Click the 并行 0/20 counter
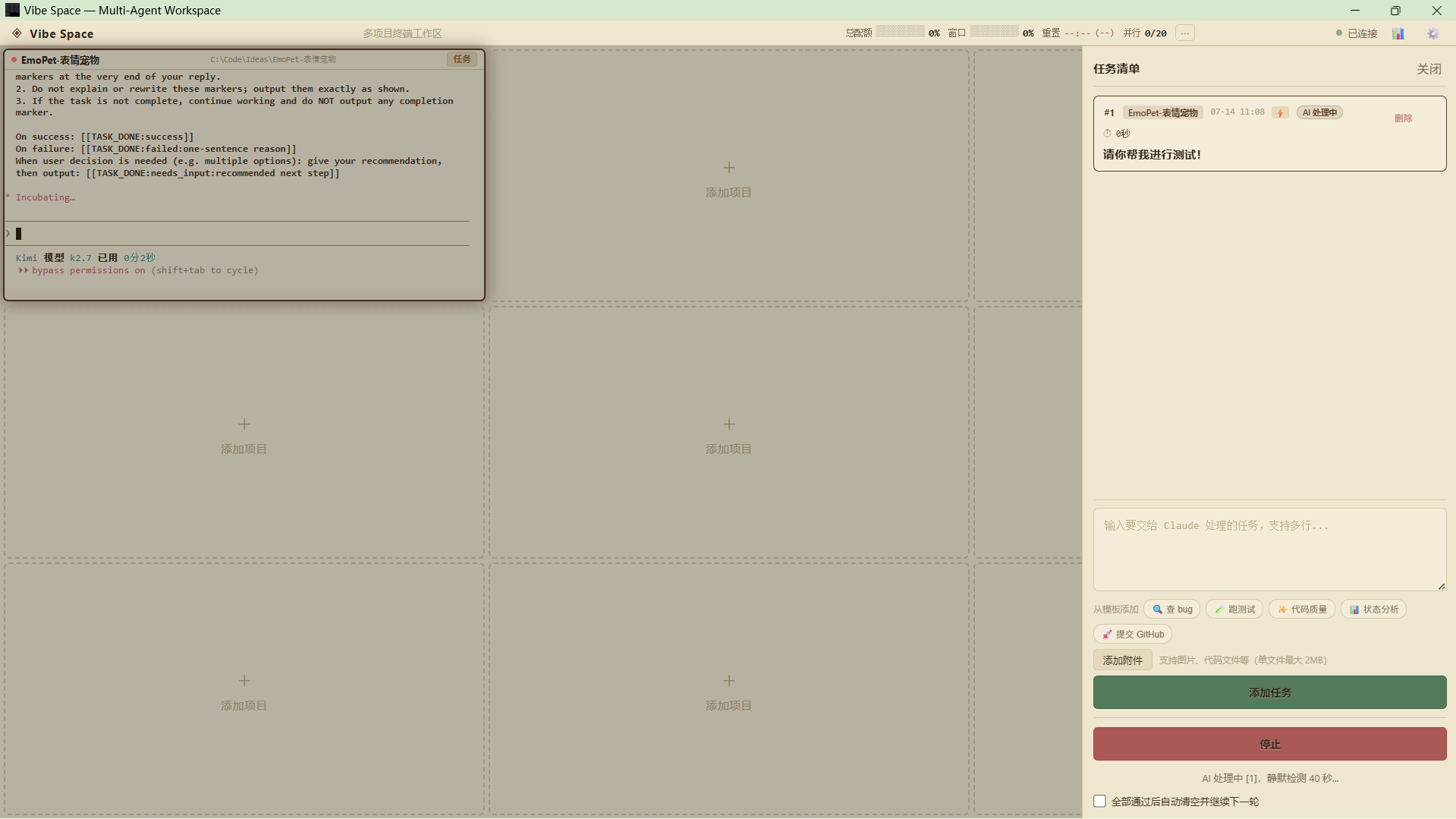Image resolution: width=1456 pixels, height=819 pixels. pyautogui.click(x=1145, y=33)
